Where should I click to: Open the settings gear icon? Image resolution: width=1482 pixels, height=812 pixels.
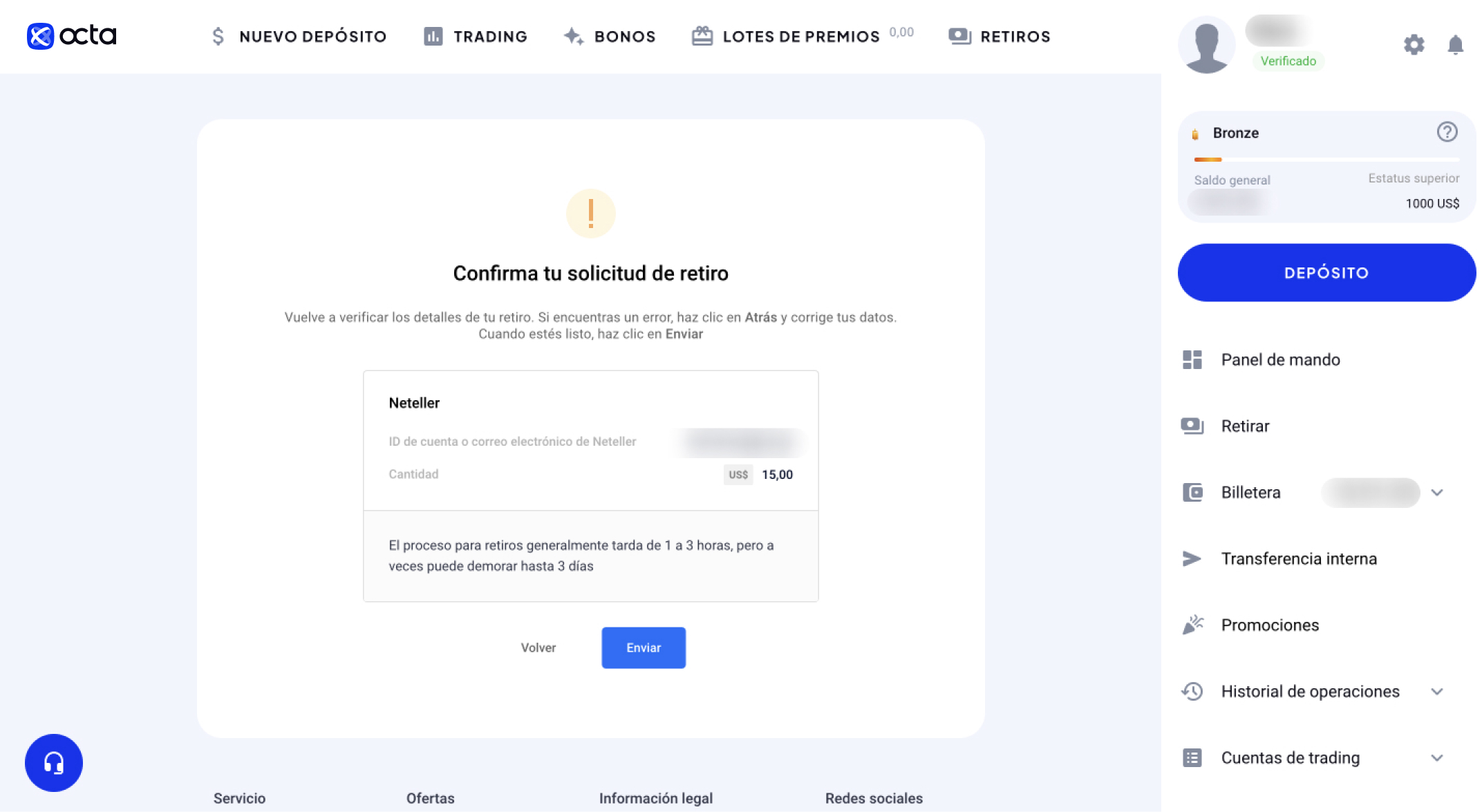pyautogui.click(x=1414, y=45)
